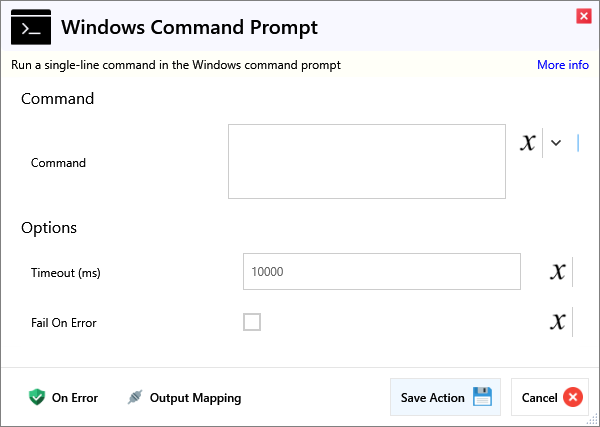Click the Output Mapping plug icon
This screenshot has width=600, height=427.
coord(135,397)
